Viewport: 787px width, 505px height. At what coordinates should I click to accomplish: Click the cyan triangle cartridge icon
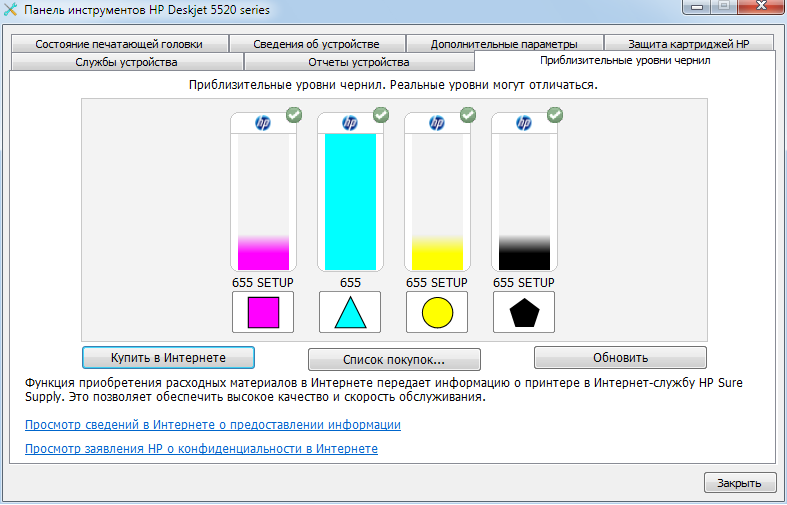349,312
